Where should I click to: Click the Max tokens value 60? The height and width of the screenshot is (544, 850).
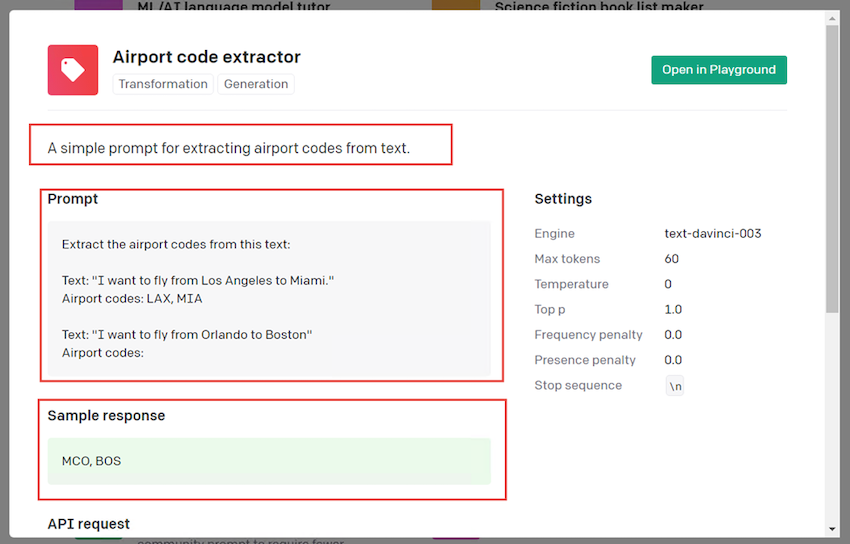coord(672,259)
